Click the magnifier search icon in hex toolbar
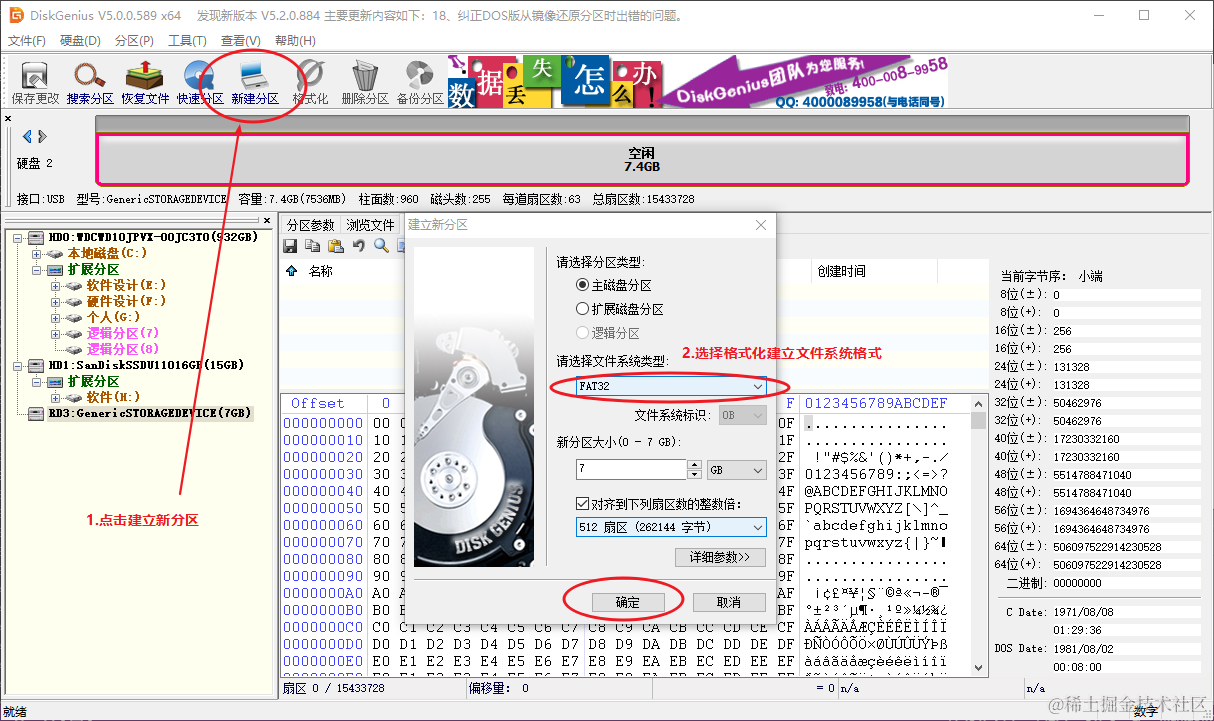Viewport: 1214px width, 721px height. [381, 245]
